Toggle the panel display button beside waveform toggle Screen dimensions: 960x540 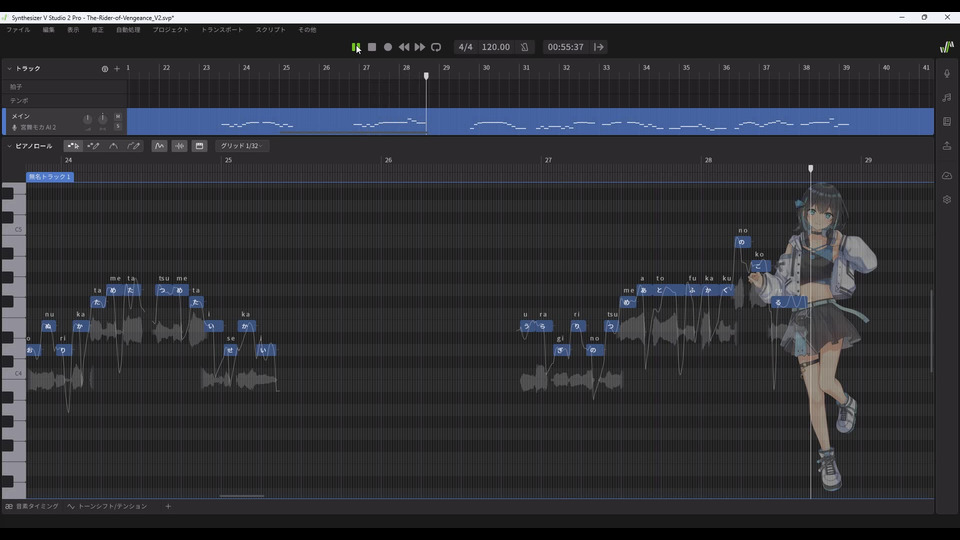200,146
